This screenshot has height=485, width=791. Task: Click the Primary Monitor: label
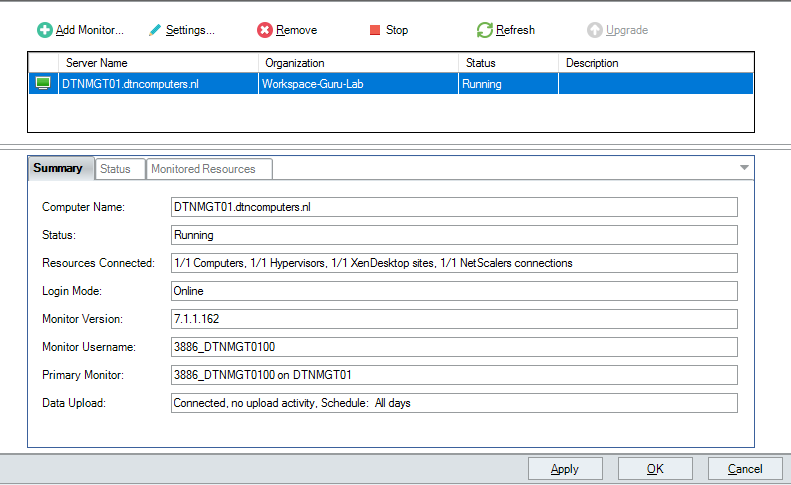[83, 375]
